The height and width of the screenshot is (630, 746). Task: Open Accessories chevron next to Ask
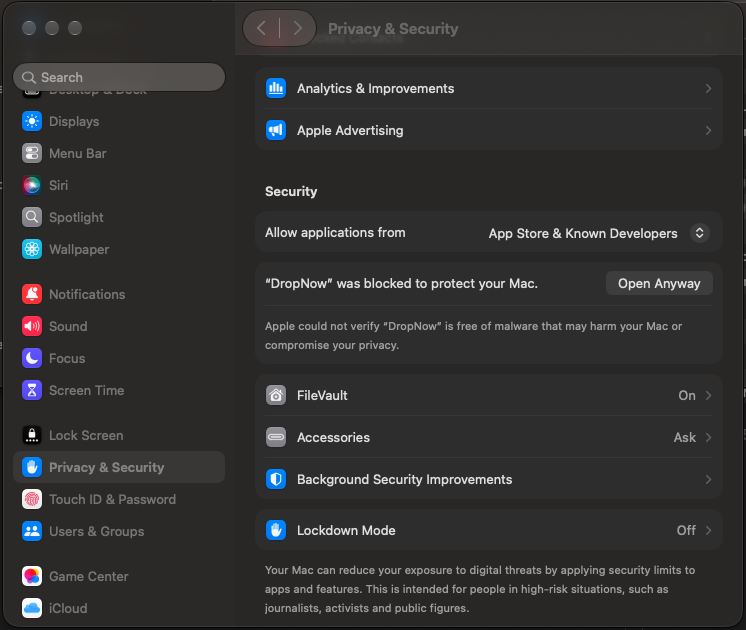click(708, 437)
